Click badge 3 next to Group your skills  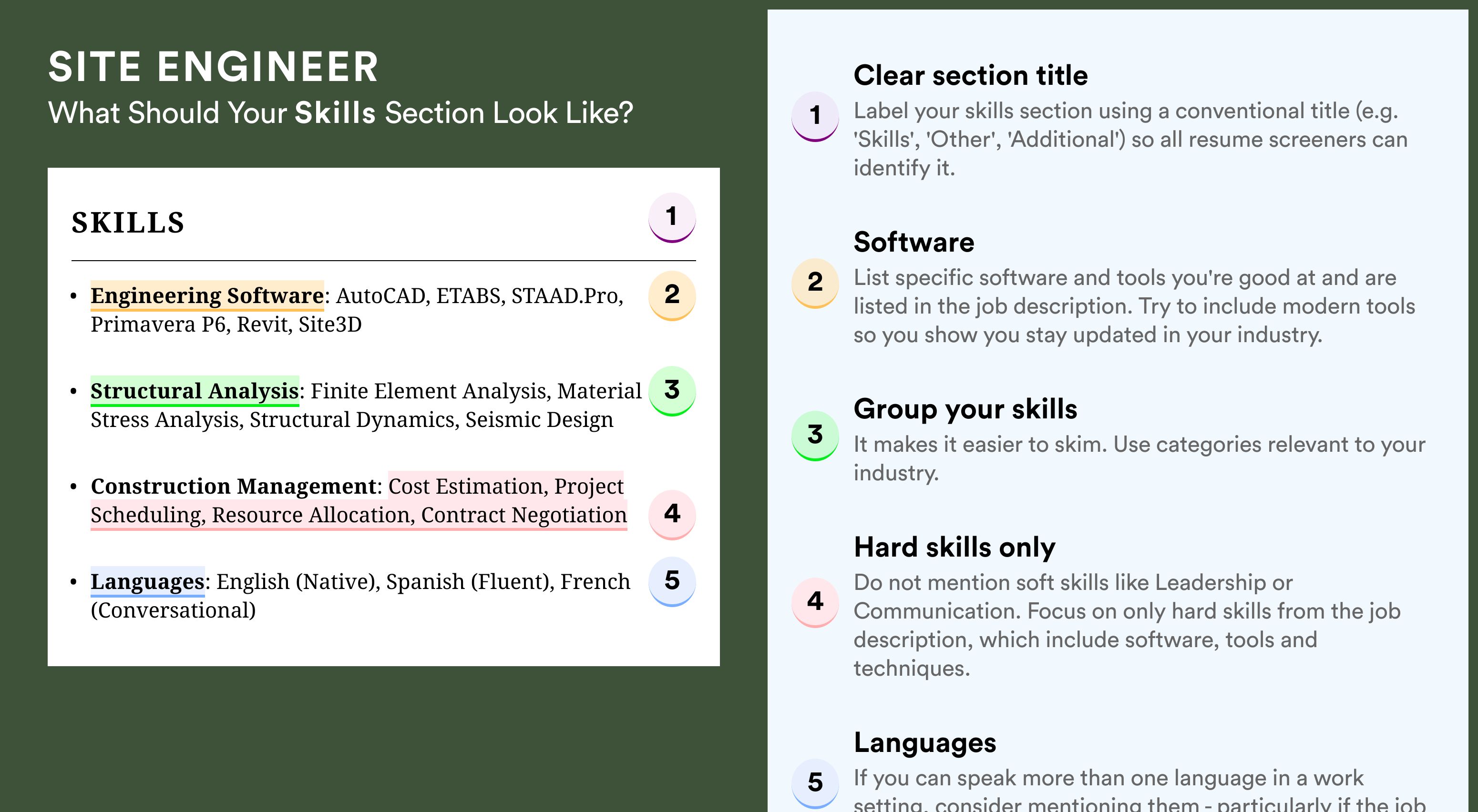[815, 436]
